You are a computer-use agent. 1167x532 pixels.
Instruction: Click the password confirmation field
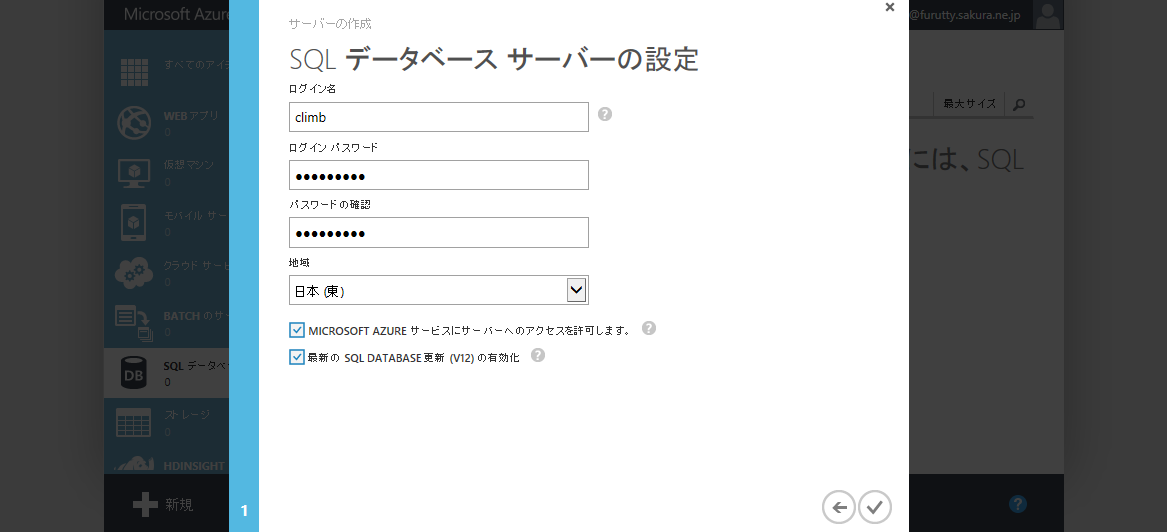coord(439,233)
